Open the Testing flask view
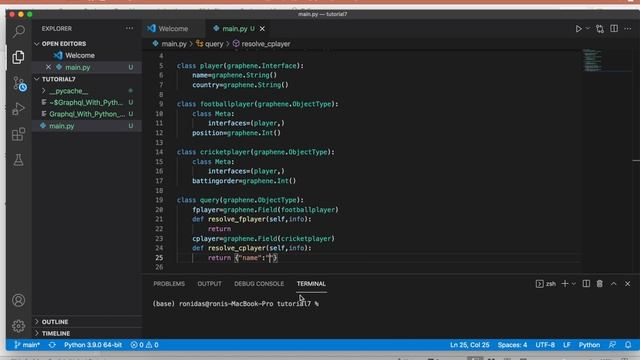640x360 pixels. [18, 160]
